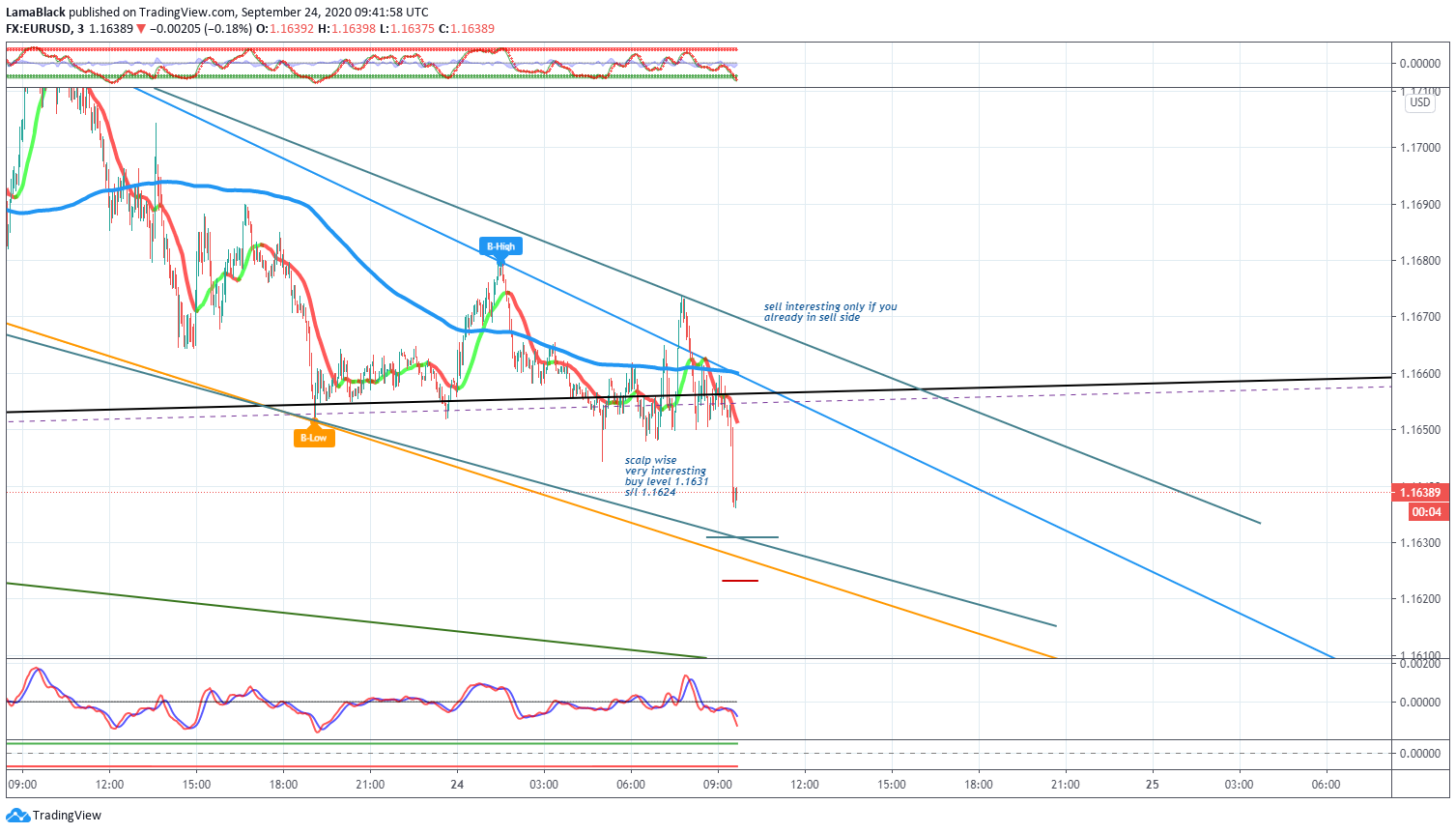1456x833 pixels.
Task: Click the TradingView brand text
Action: pos(67,816)
